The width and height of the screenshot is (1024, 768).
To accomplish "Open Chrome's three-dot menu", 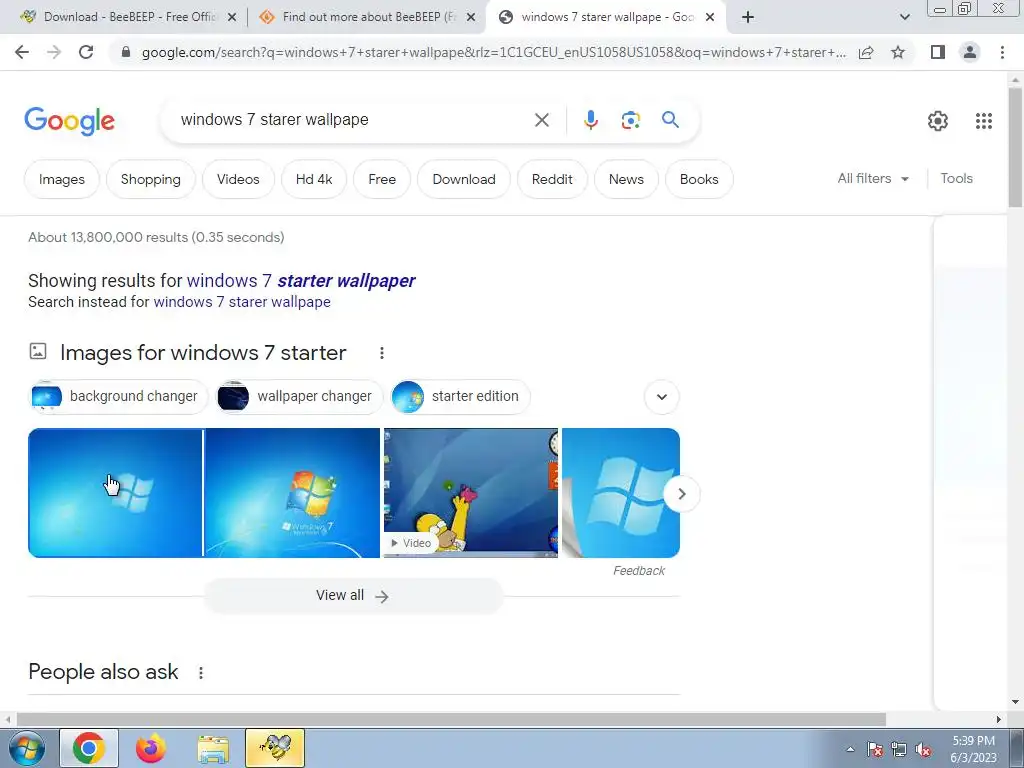I will [1002, 52].
